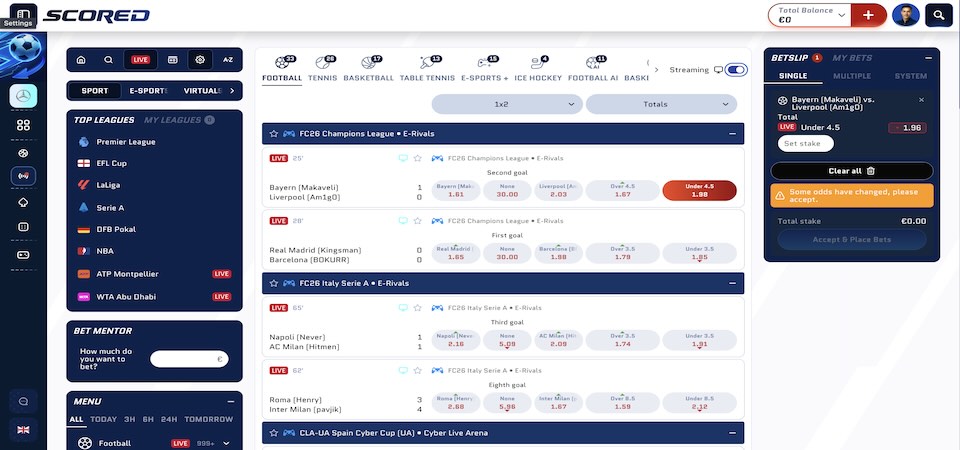Favorite the FC26 Champions League header star
The height and width of the screenshot is (450, 960).
(x=274, y=133)
